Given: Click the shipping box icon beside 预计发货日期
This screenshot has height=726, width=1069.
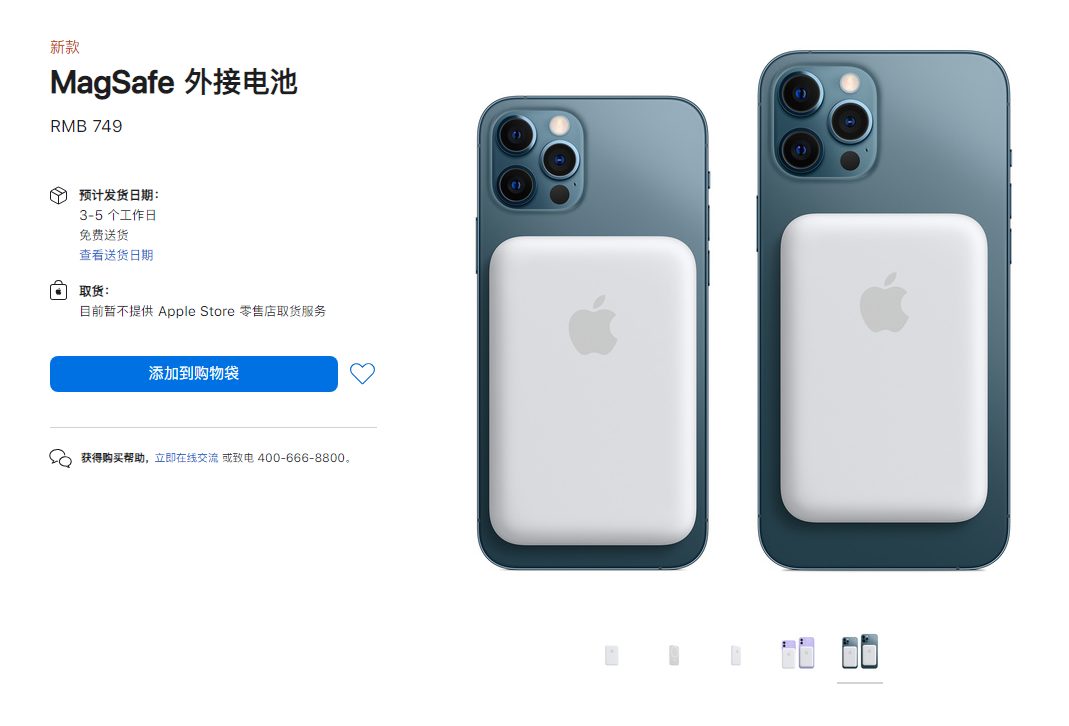Looking at the screenshot, I should pyautogui.click(x=59, y=196).
